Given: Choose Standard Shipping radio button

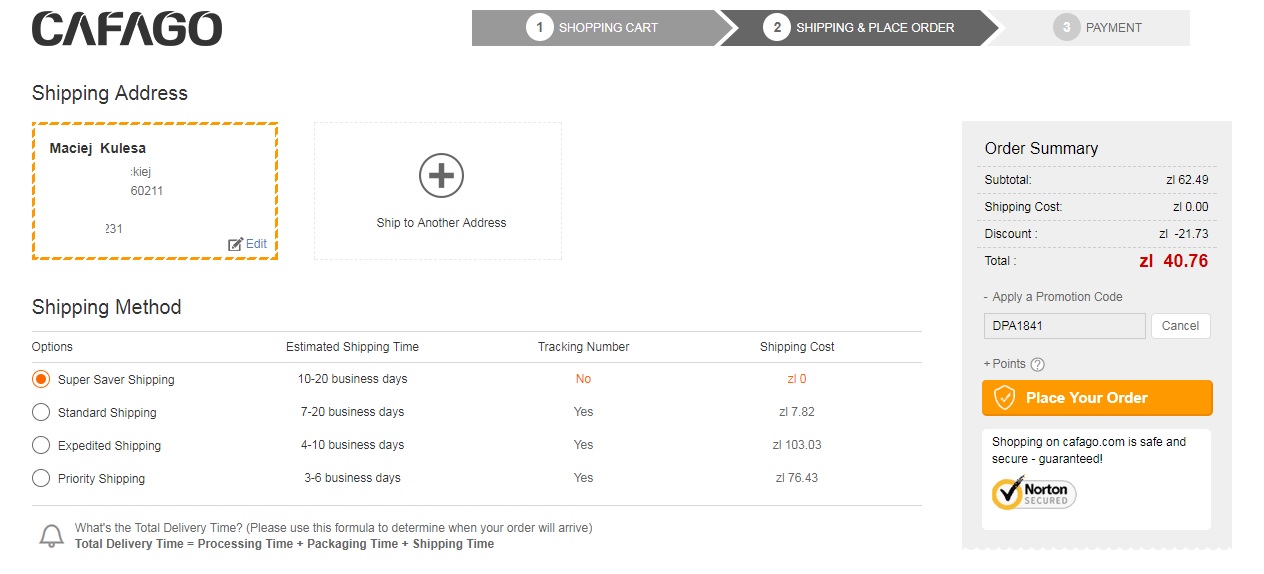Looking at the screenshot, I should point(41,412).
